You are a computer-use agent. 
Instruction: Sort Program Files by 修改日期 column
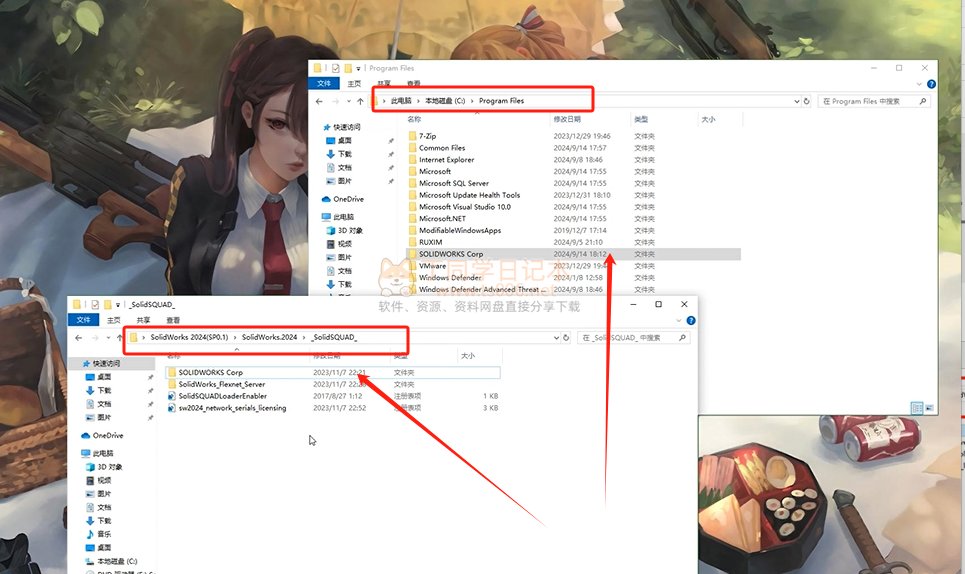pyautogui.click(x=567, y=119)
